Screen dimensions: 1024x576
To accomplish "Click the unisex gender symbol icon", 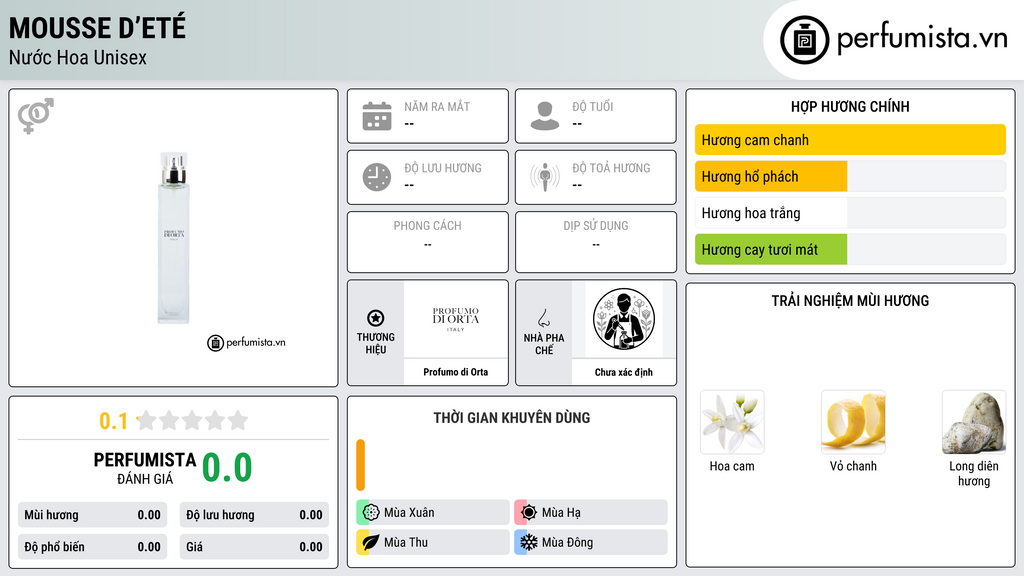I will [x=36, y=116].
